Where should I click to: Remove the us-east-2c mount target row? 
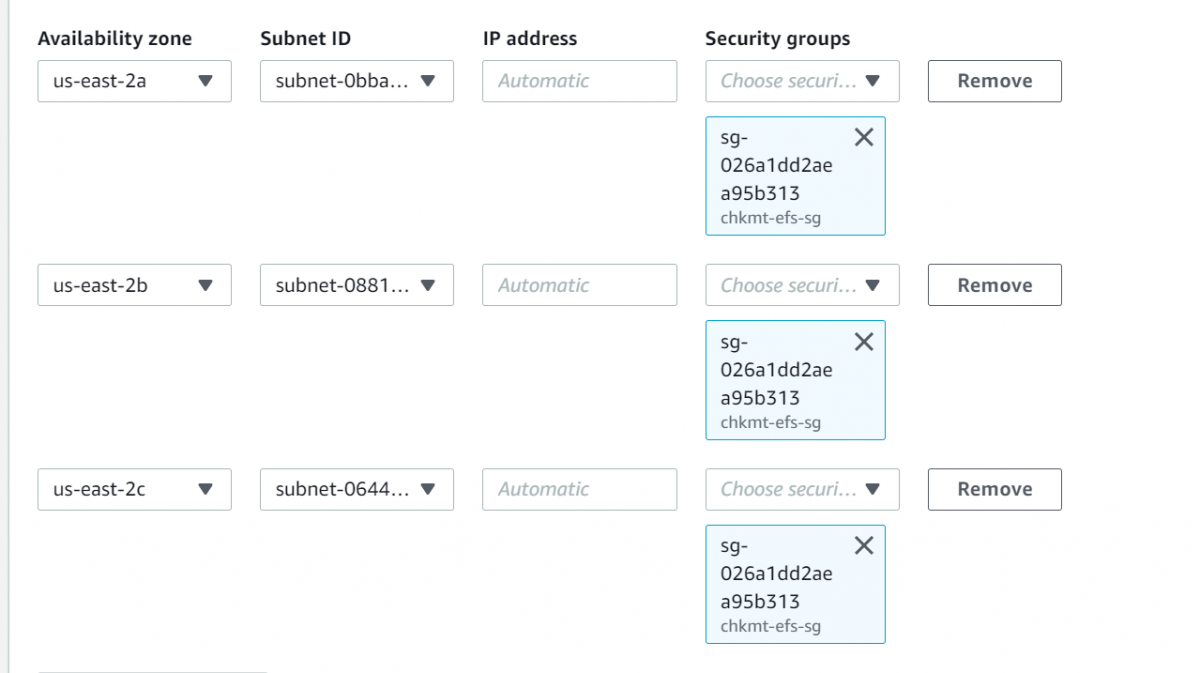pos(994,489)
